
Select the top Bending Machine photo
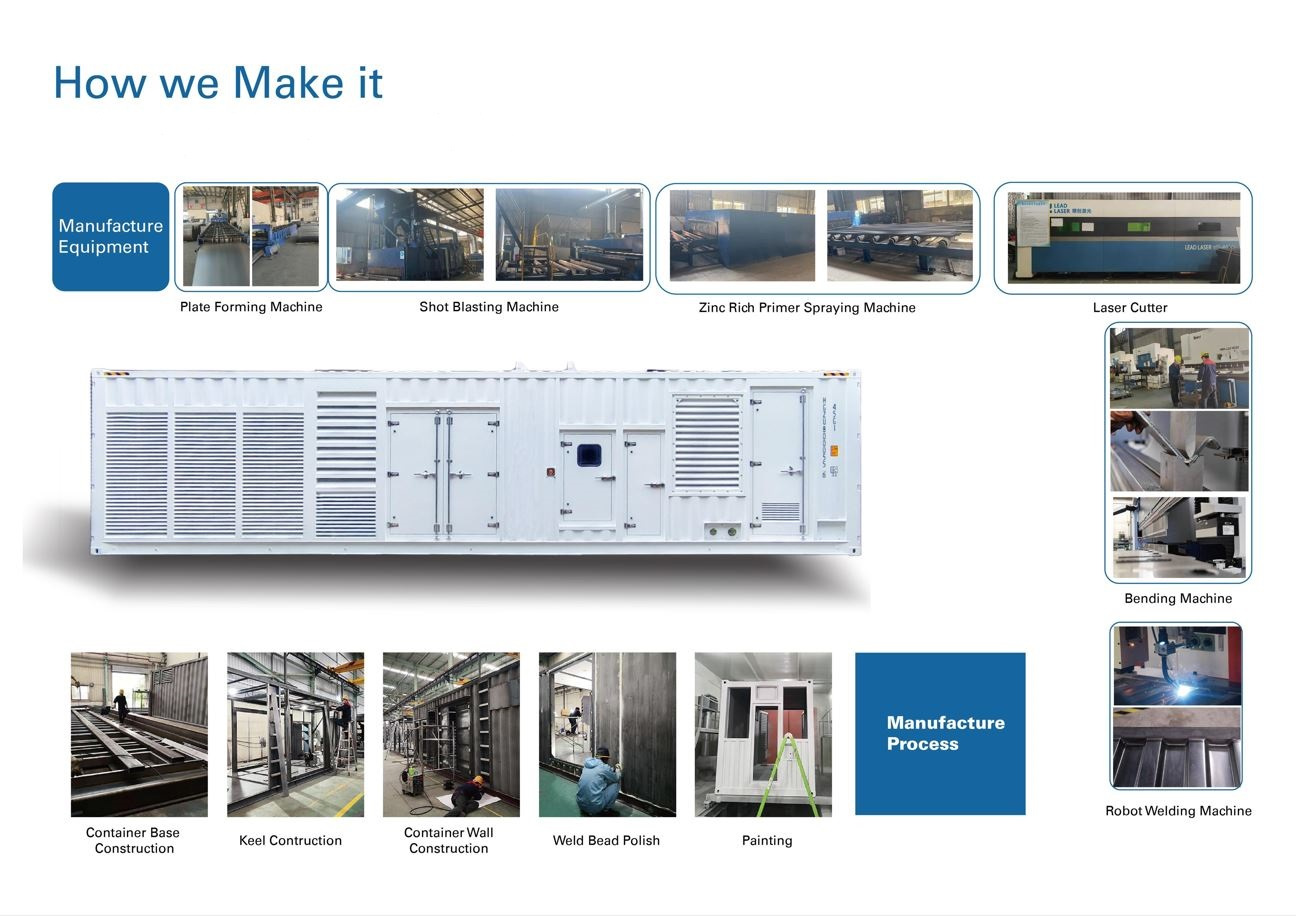pyautogui.click(x=1178, y=367)
